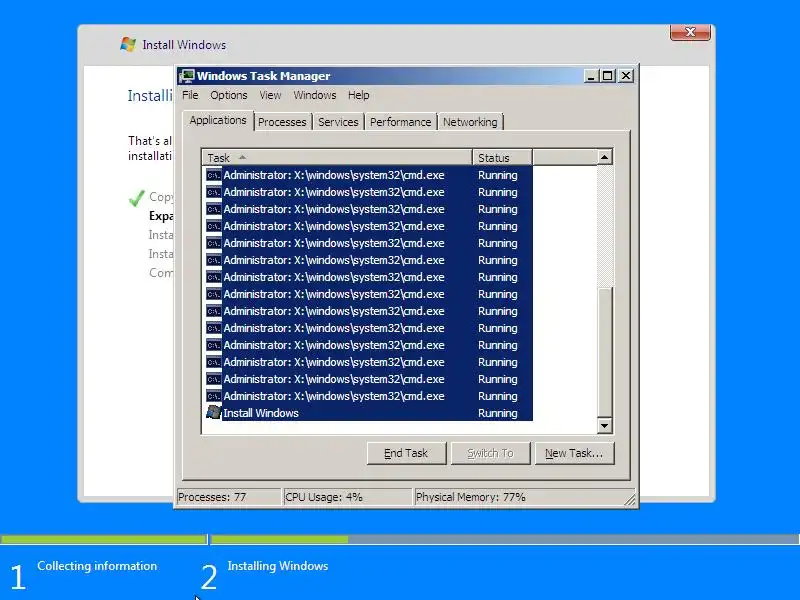
Task: Click the green checkmark in Install Windows
Action: click(x=137, y=198)
